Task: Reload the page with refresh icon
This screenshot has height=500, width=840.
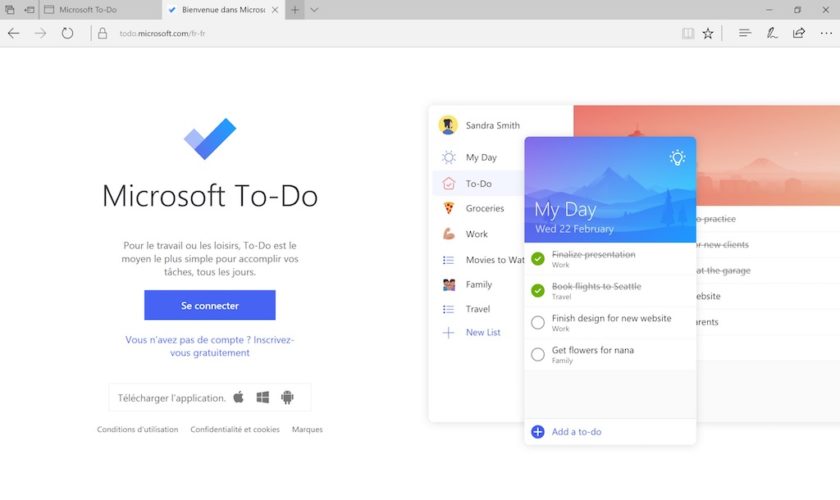Action: click(67, 33)
